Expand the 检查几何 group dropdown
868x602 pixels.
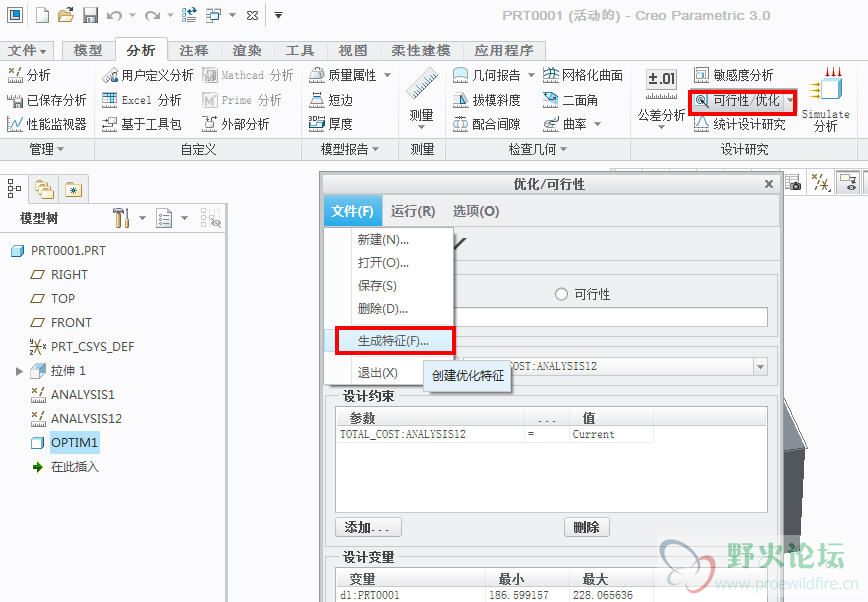(538, 149)
